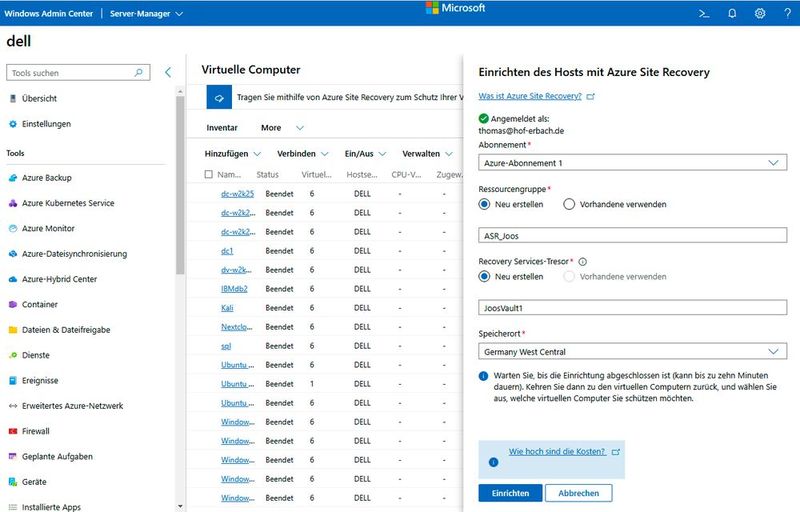Sort by the Nam... column header
Image resolution: width=800 pixels, height=512 pixels.
coord(229,175)
